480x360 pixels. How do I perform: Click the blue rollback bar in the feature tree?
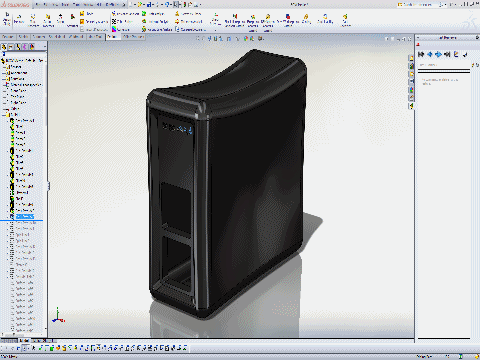[21, 220]
